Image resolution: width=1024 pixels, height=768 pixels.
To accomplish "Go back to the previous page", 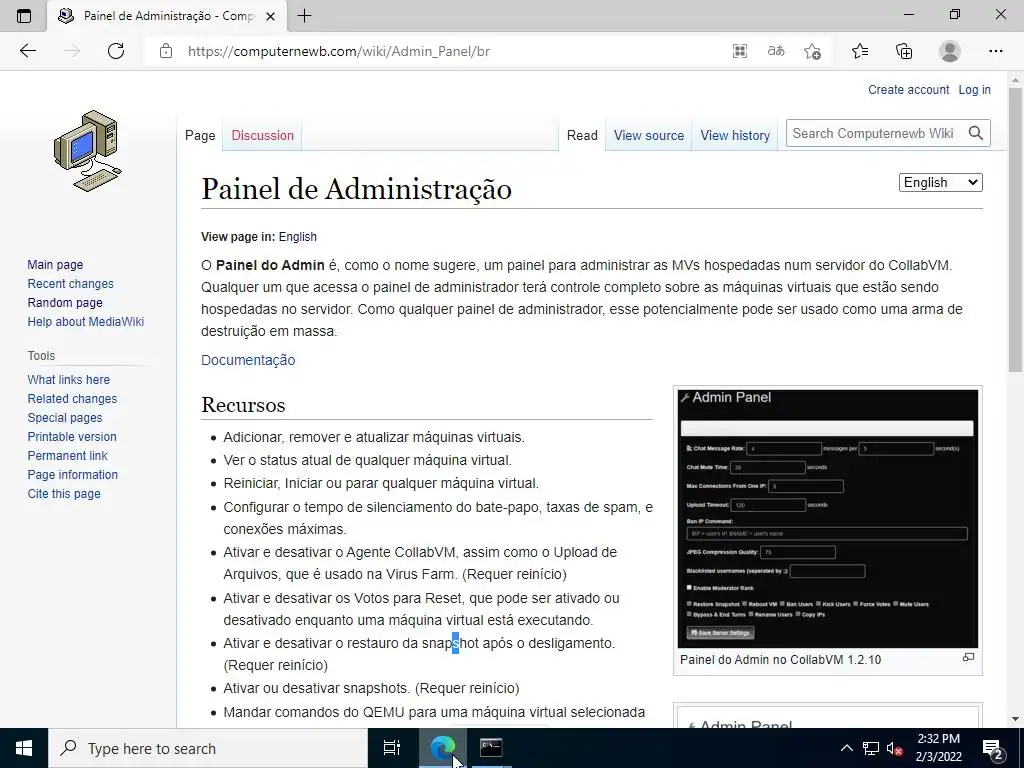I will tap(27, 51).
